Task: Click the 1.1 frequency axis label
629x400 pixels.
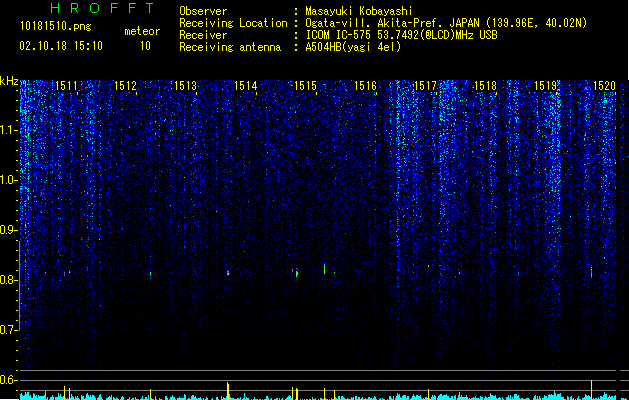Action: coord(9,130)
